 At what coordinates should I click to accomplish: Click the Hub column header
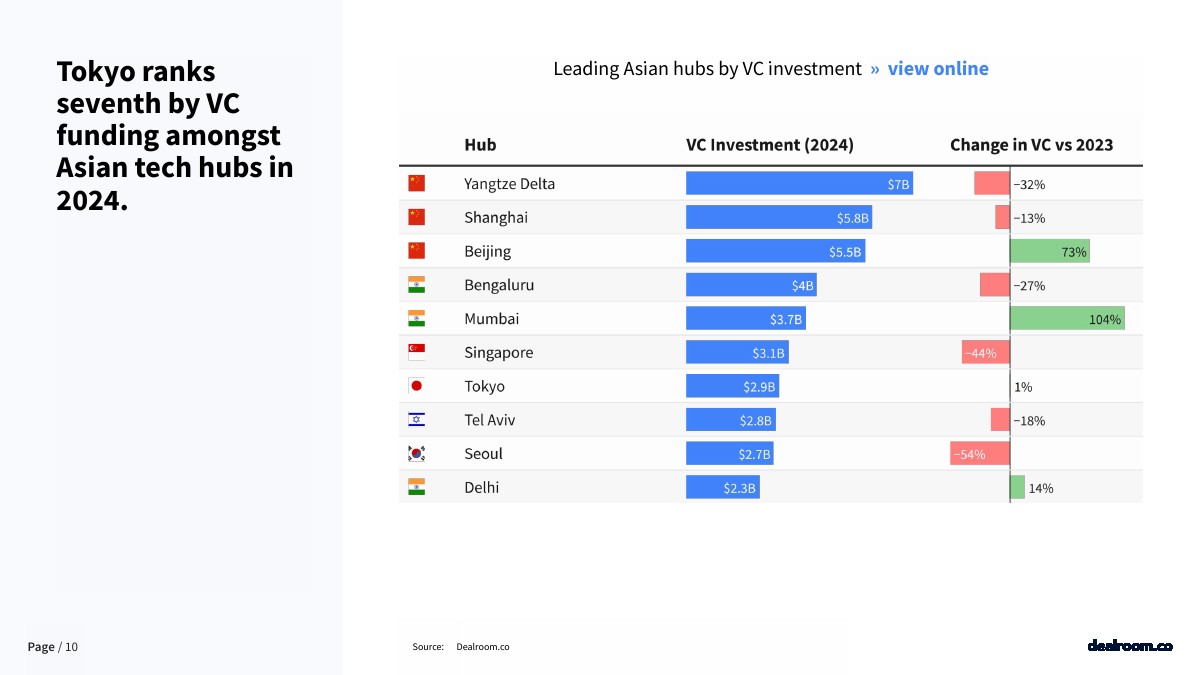coord(480,145)
